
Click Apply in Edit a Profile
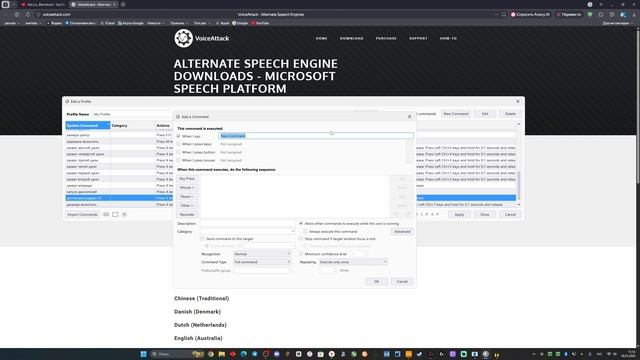(x=459, y=214)
